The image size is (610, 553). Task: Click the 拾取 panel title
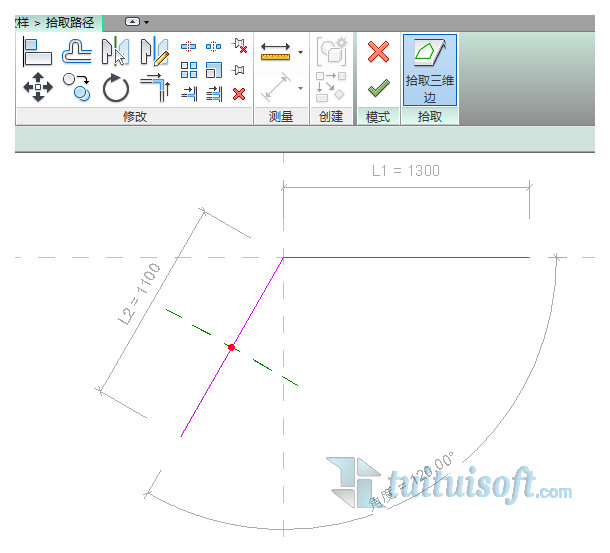click(429, 116)
